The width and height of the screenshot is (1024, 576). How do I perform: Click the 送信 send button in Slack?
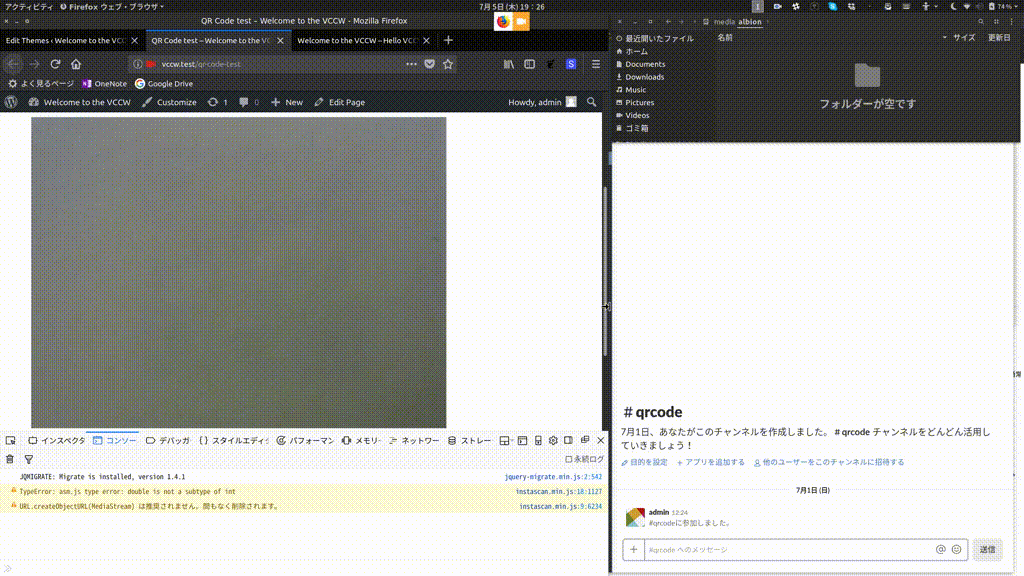[988, 549]
